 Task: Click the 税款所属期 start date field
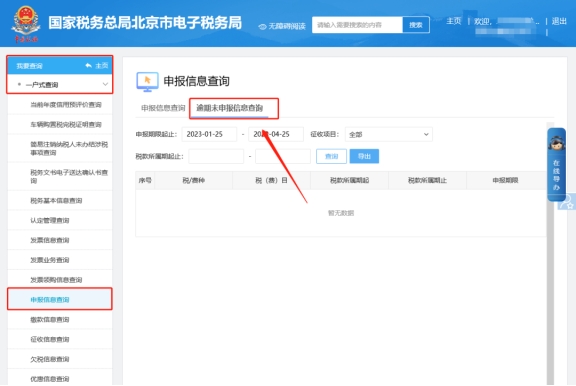pos(216,156)
